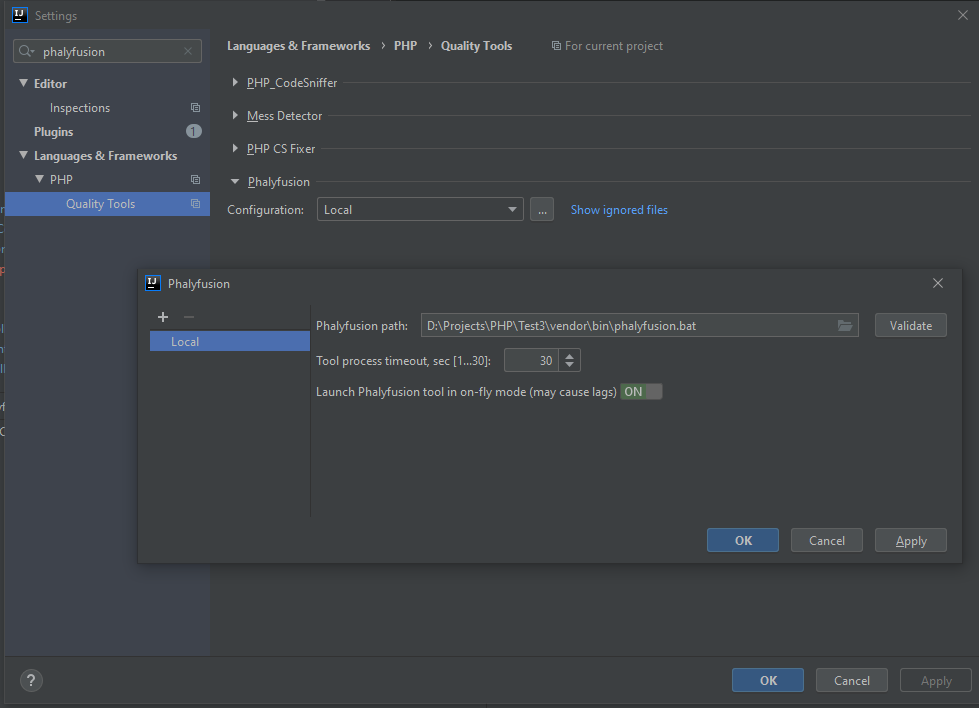This screenshot has height=708, width=979.
Task: Click Languages & Frameworks breadcrumb
Action: tap(298, 46)
